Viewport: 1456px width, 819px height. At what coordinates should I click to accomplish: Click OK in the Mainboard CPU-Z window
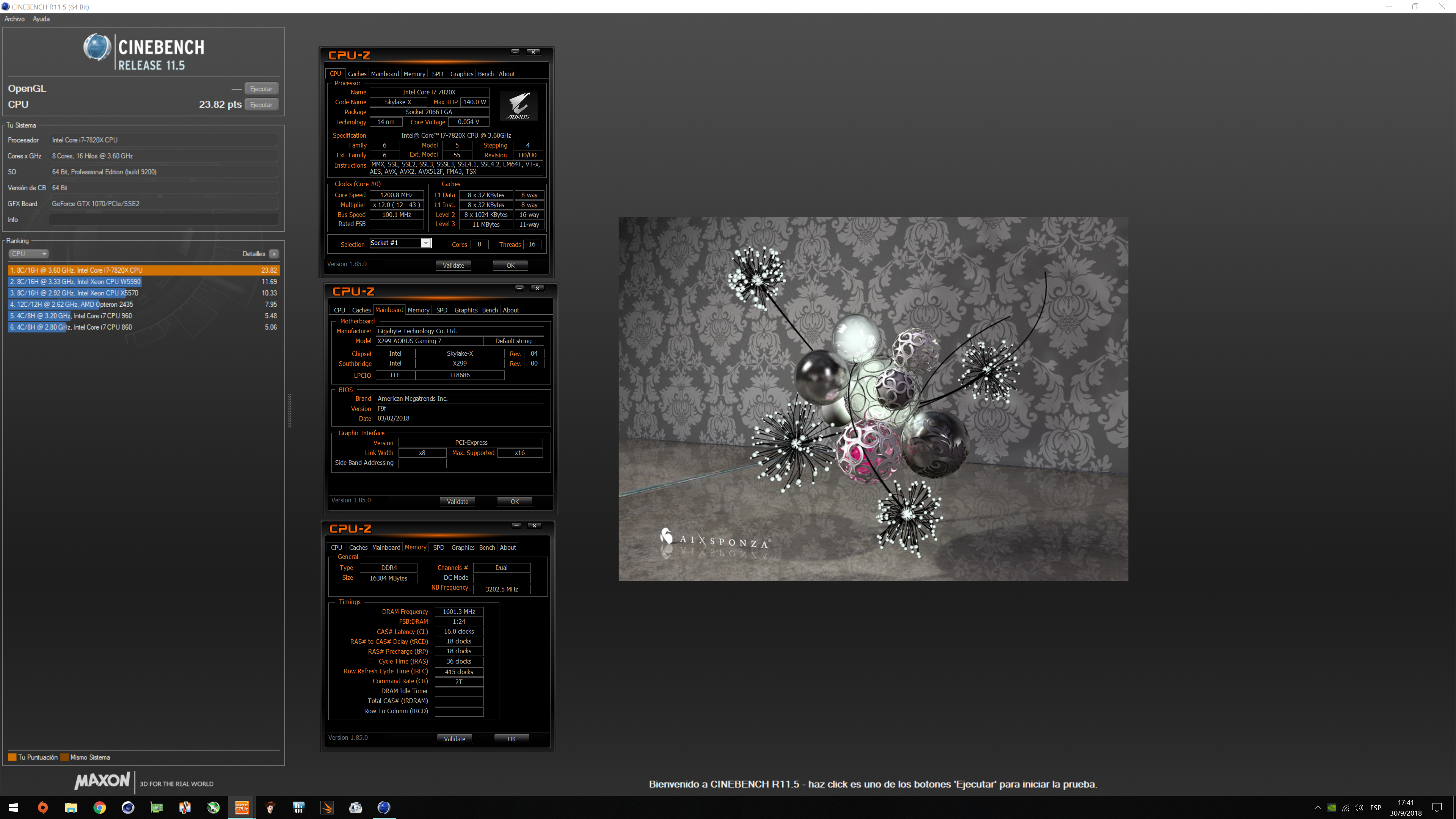tap(515, 501)
